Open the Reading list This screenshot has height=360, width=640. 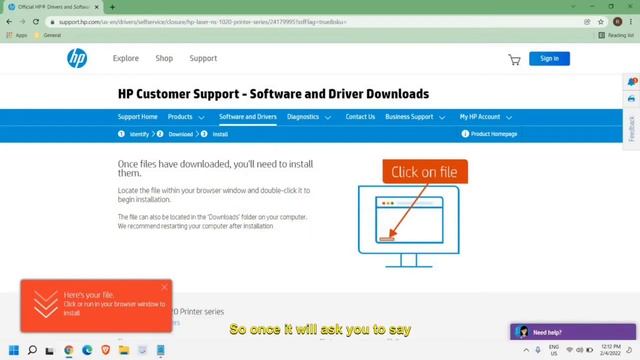(x=616, y=36)
